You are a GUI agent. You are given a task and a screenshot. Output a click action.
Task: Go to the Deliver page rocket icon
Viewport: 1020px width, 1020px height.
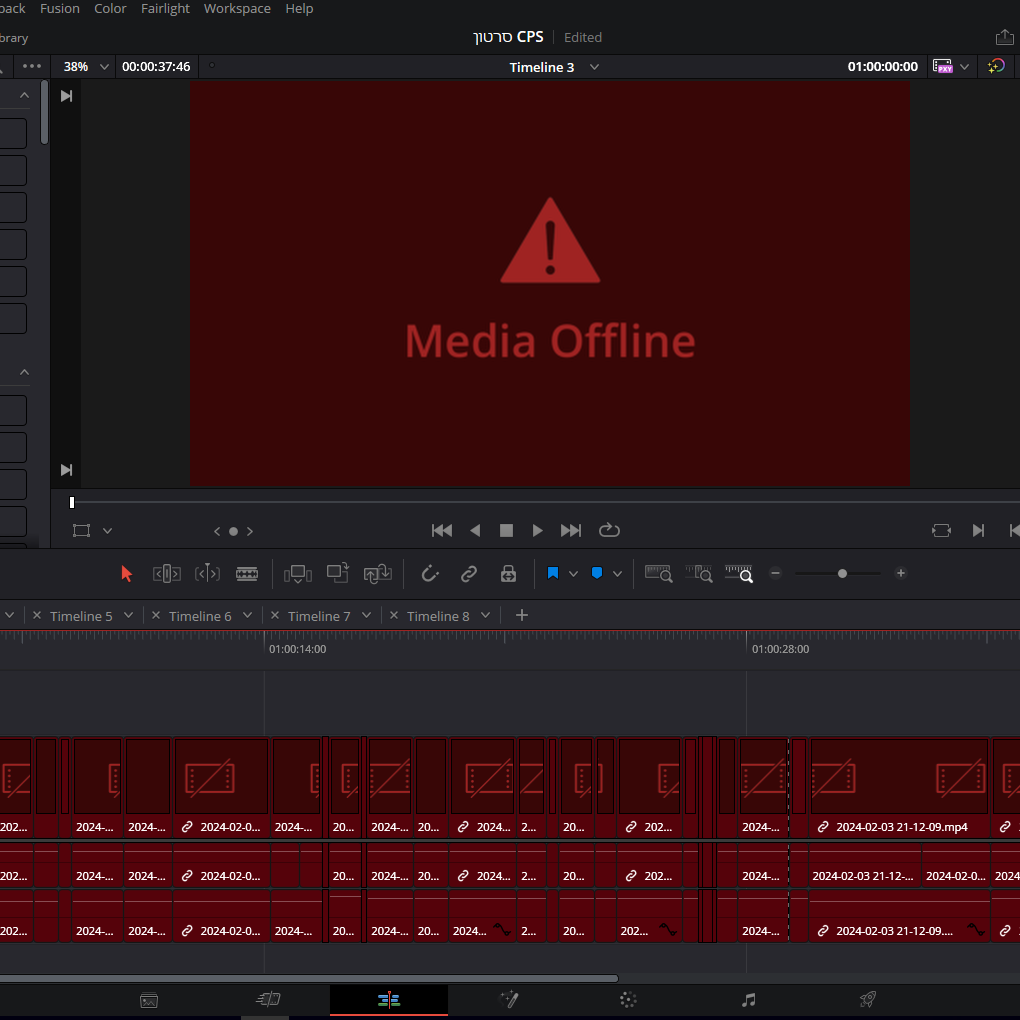868,999
